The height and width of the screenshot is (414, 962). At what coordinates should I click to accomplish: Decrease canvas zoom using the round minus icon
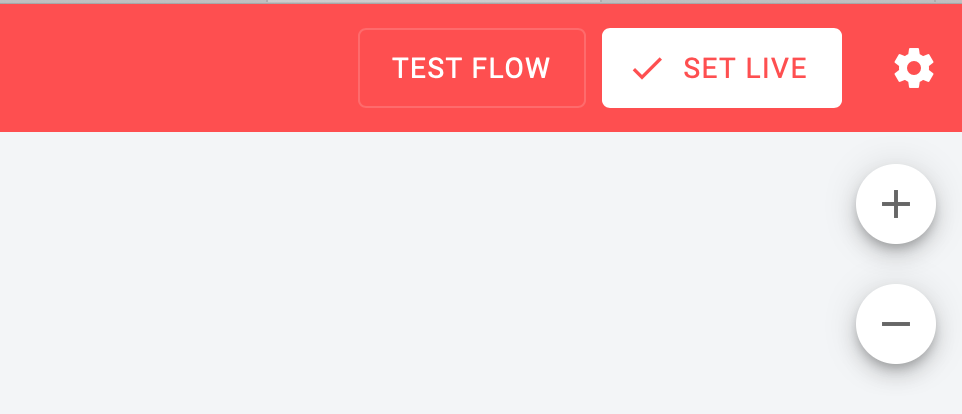pos(895,324)
